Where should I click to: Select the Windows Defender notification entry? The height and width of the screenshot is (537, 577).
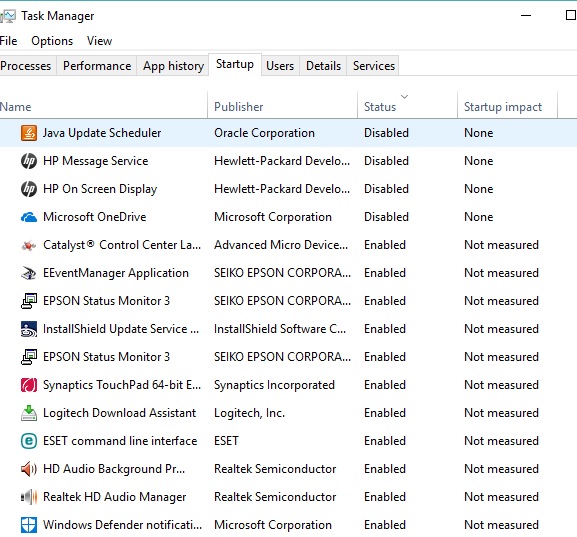(122, 525)
